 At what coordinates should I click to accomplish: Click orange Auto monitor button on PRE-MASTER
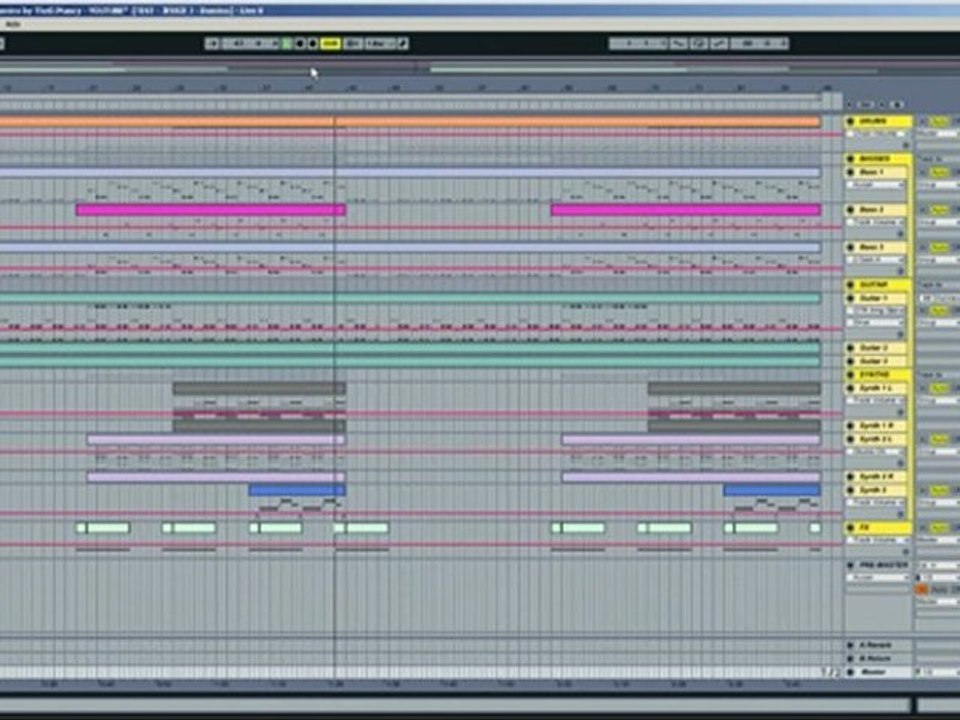pos(921,588)
